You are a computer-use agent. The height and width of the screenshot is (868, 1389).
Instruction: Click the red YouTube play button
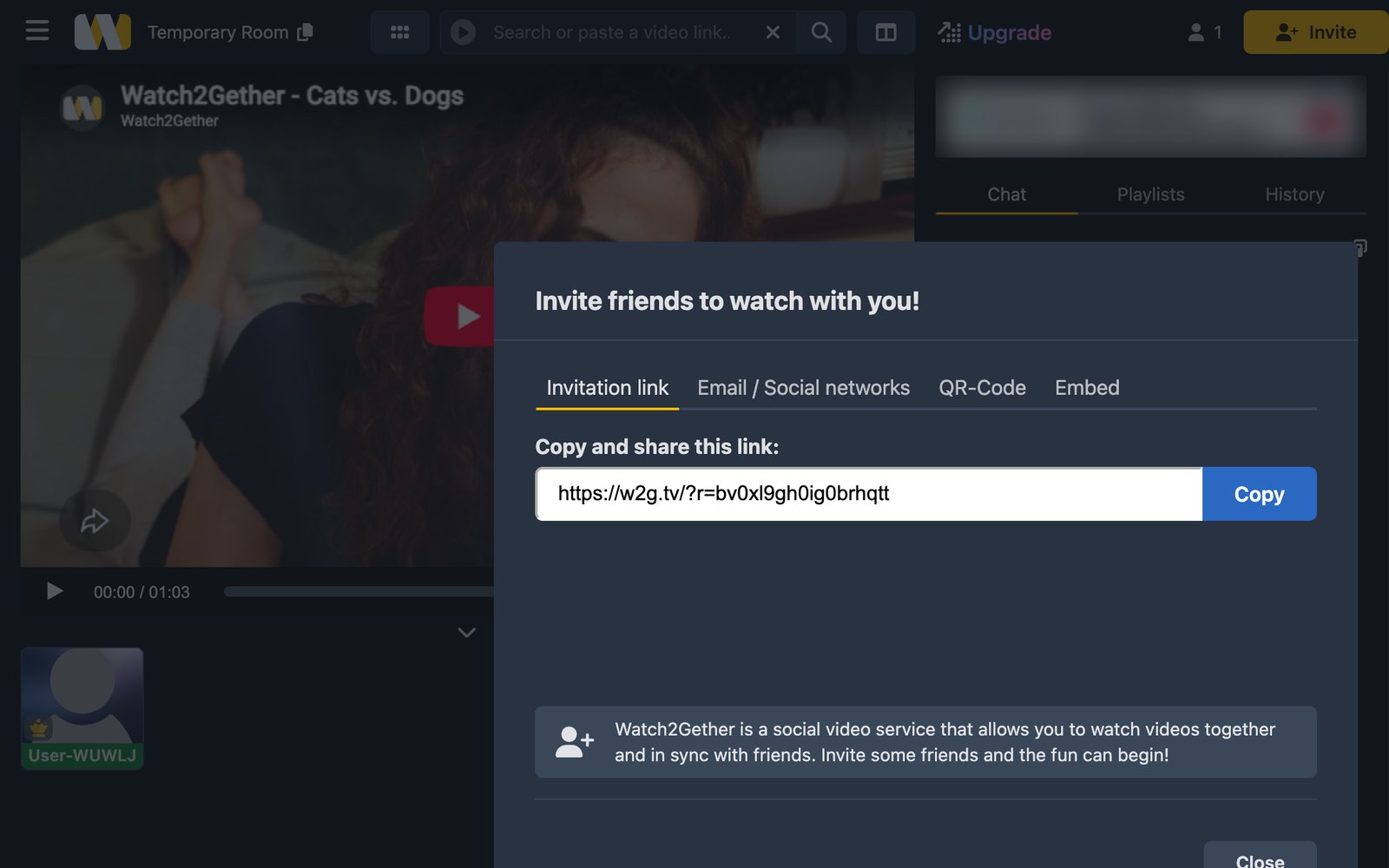(x=460, y=316)
